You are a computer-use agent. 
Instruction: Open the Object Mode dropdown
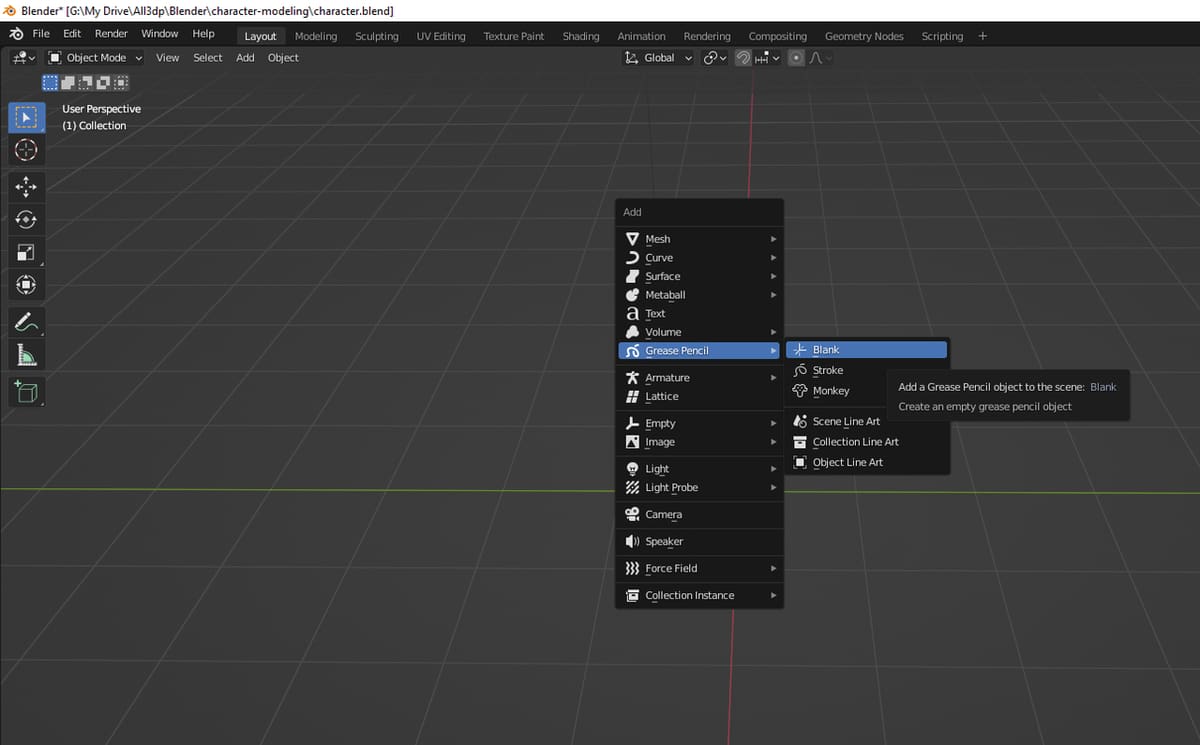(x=96, y=58)
